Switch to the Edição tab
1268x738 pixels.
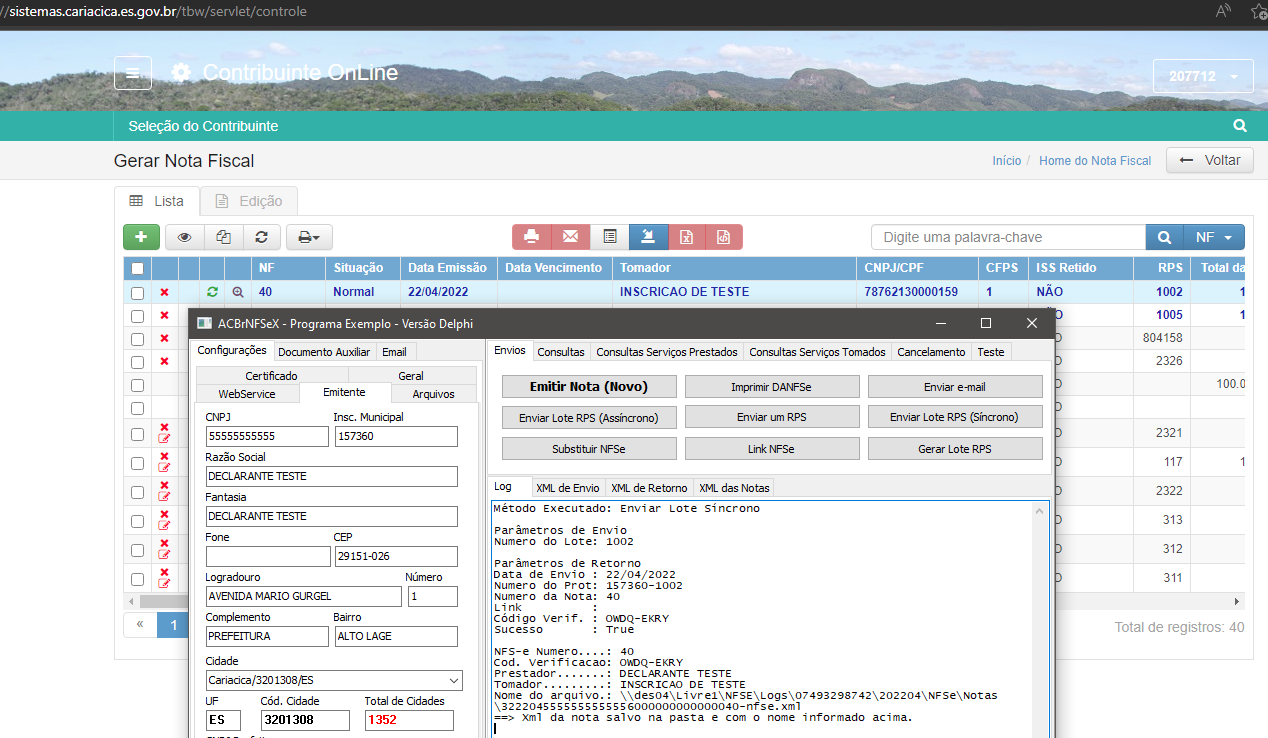(x=249, y=201)
